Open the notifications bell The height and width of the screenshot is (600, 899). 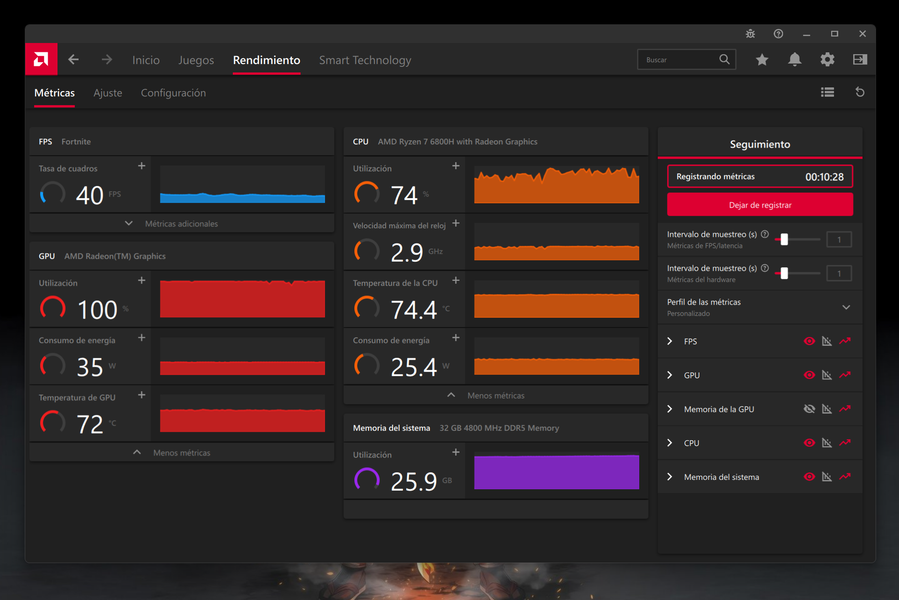tap(794, 60)
